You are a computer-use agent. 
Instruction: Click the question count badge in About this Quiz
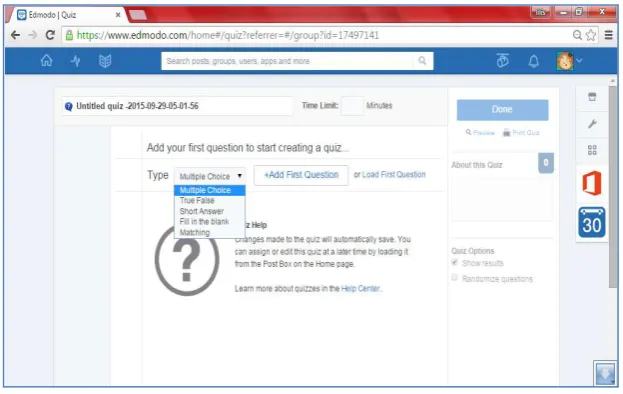click(546, 163)
